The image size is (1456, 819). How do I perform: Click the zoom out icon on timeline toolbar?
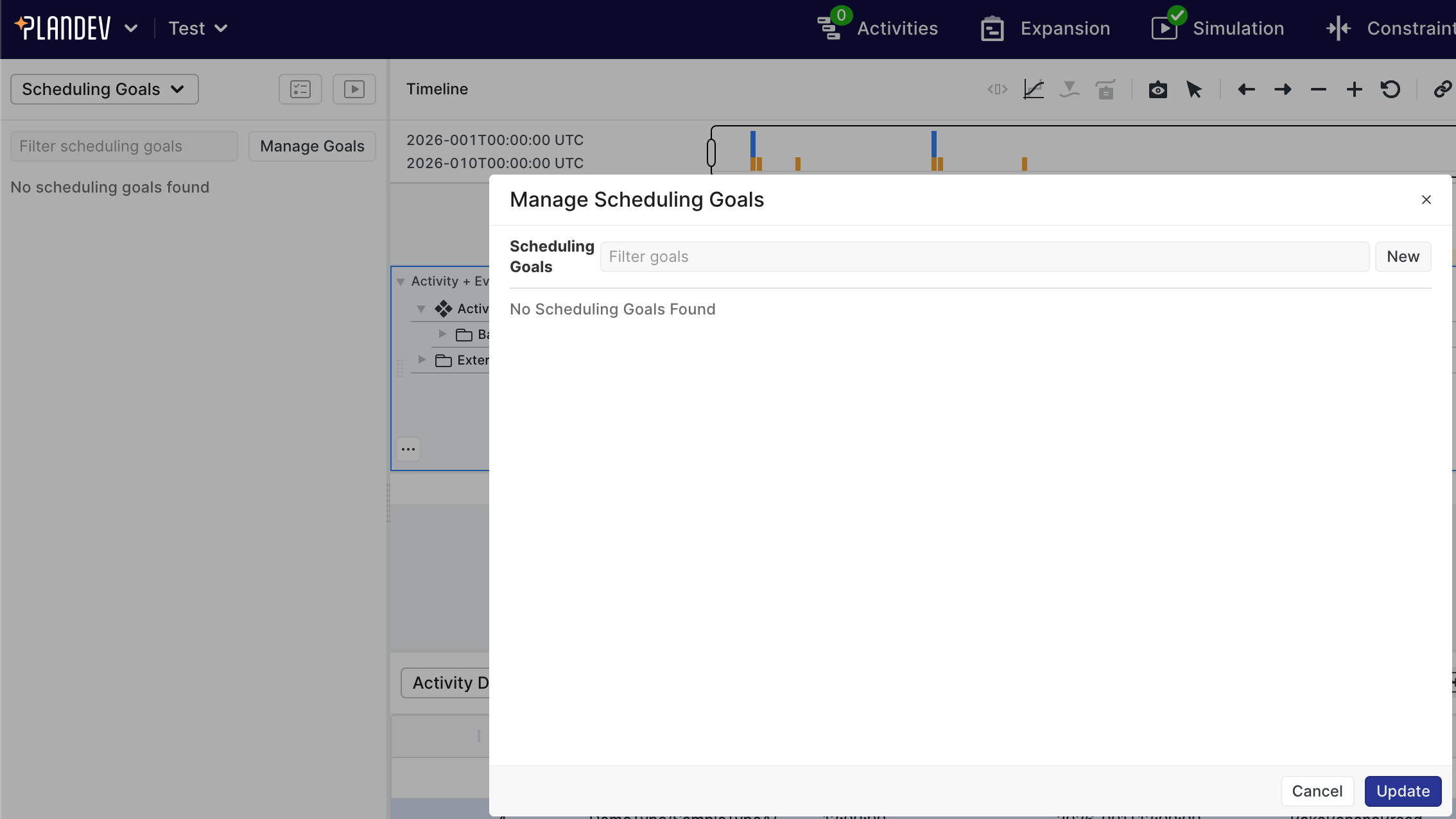1318,89
